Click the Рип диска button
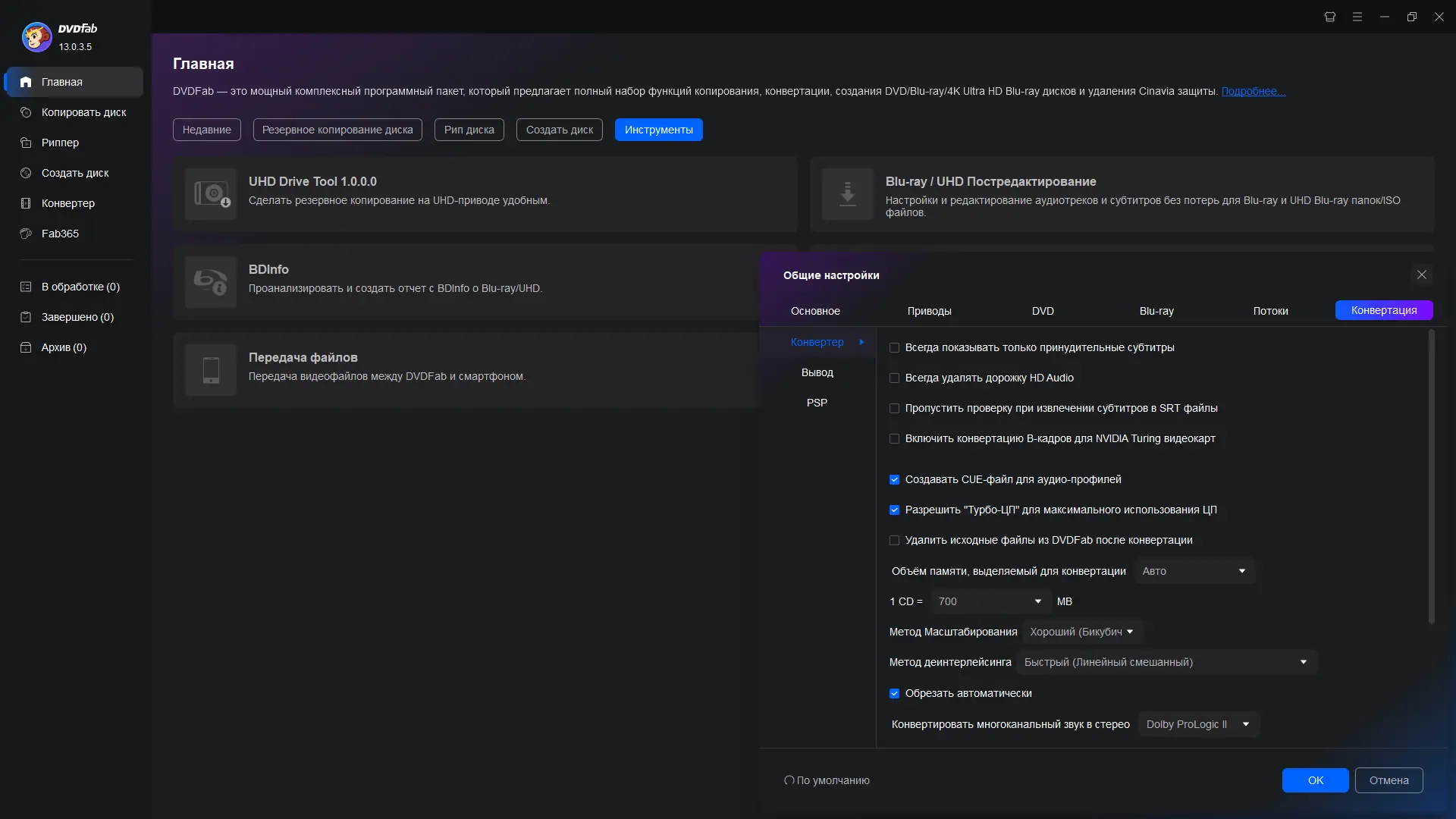Image resolution: width=1456 pixels, height=819 pixels. tap(469, 130)
